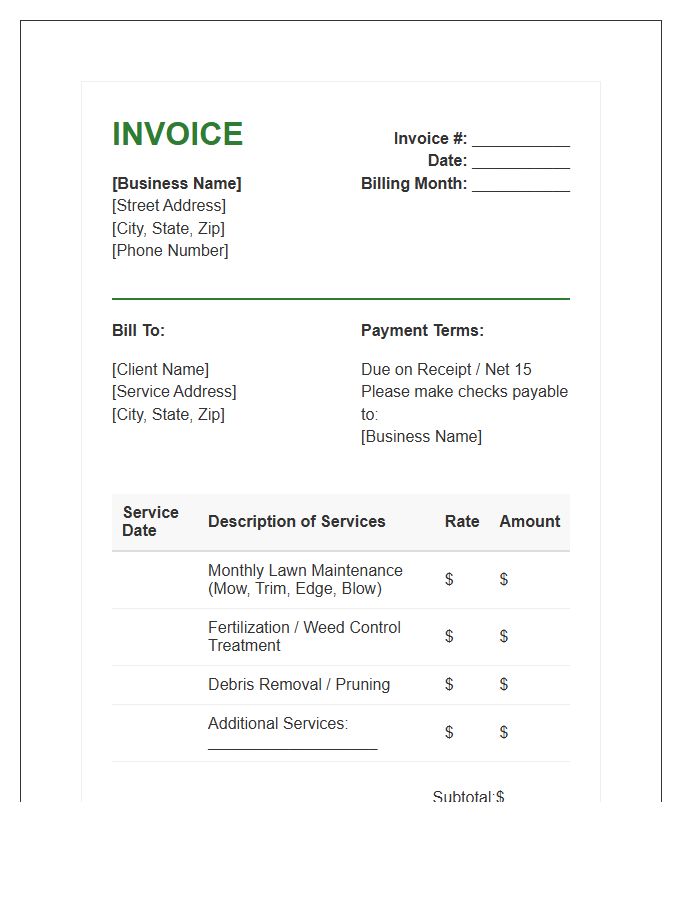Click the Amount $ in Monthly Lawn Maintenance row
This screenshot has height=900, width=700.
[x=504, y=579]
